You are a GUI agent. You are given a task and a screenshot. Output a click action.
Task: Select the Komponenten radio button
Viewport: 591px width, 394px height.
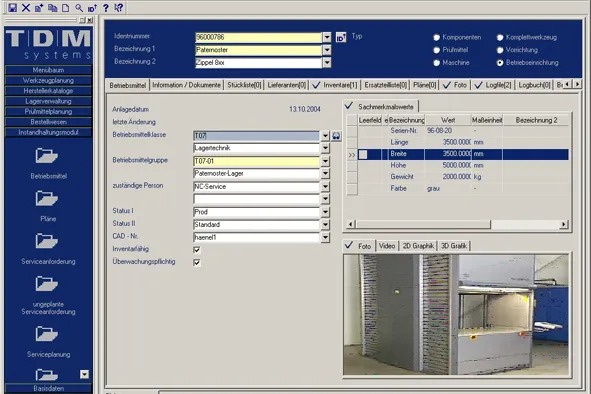[436, 37]
